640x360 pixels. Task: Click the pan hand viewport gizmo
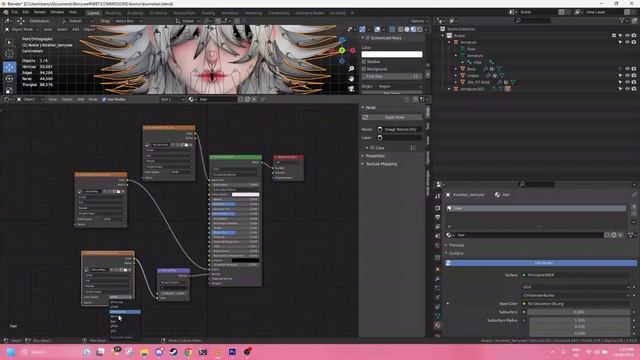tap(351, 78)
